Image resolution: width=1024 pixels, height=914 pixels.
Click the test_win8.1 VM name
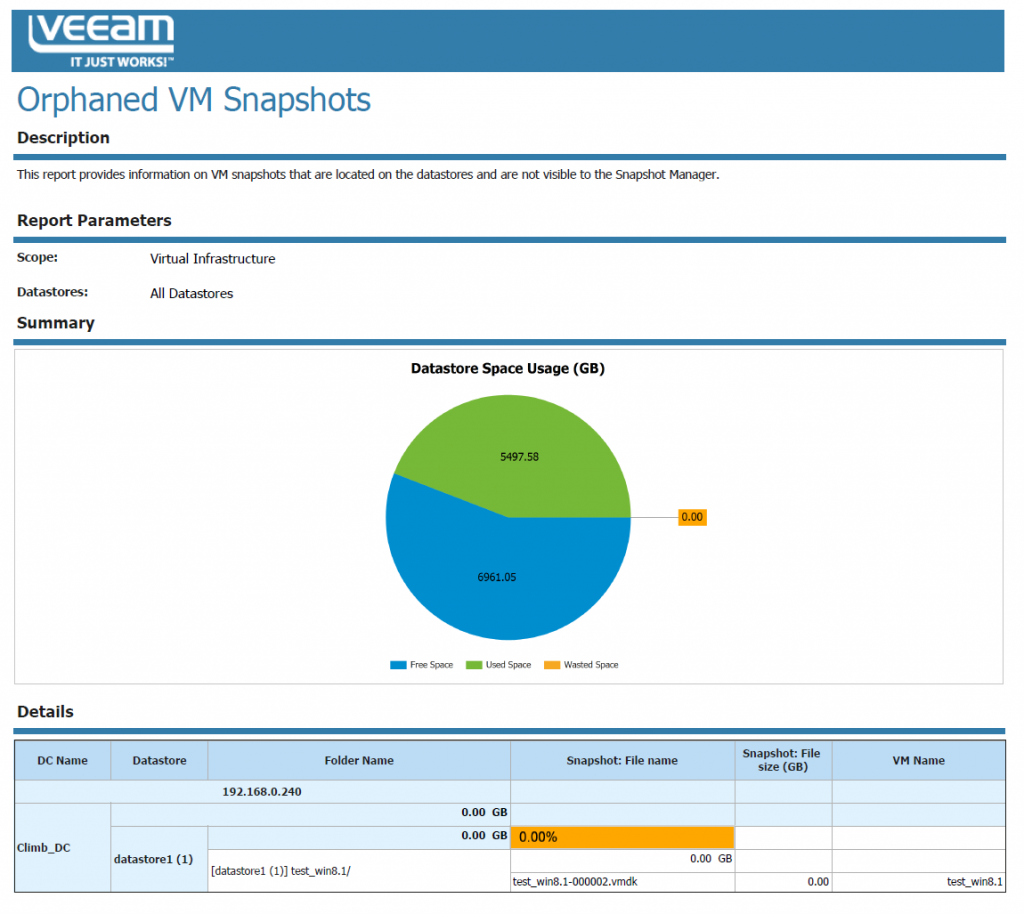click(974, 882)
